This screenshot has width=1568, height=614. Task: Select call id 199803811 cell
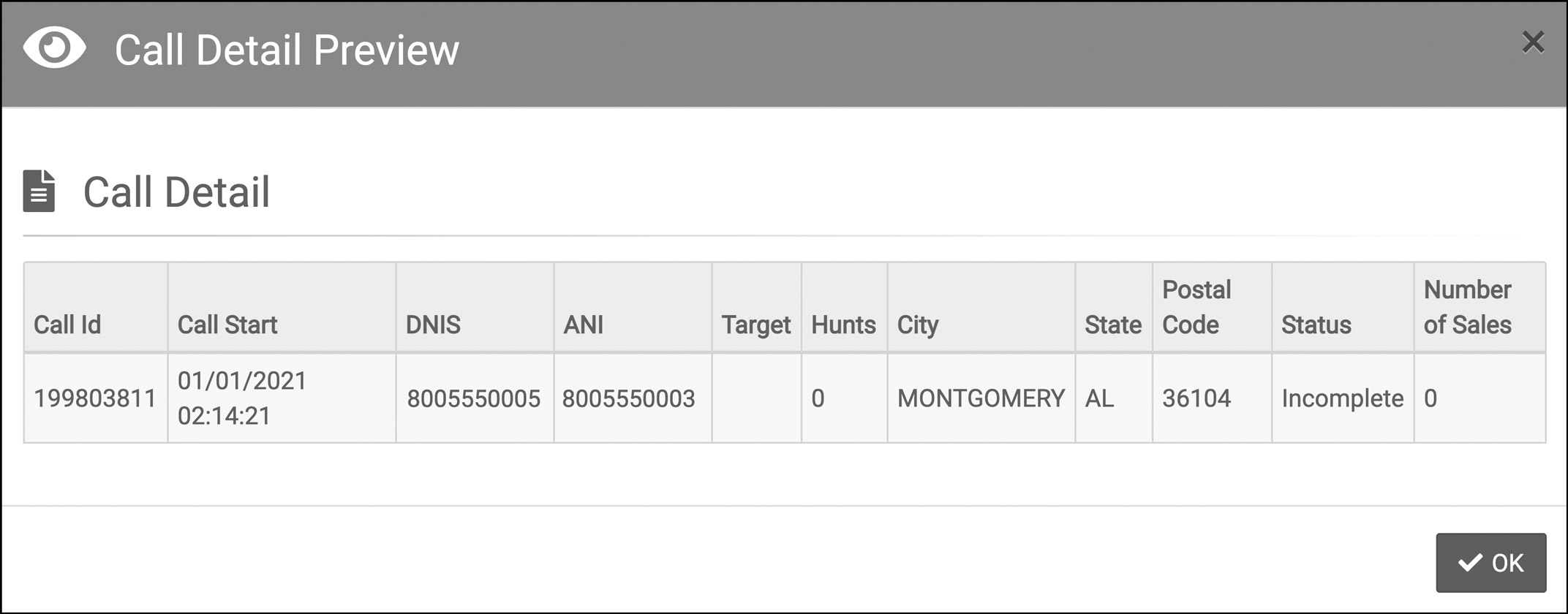96,398
